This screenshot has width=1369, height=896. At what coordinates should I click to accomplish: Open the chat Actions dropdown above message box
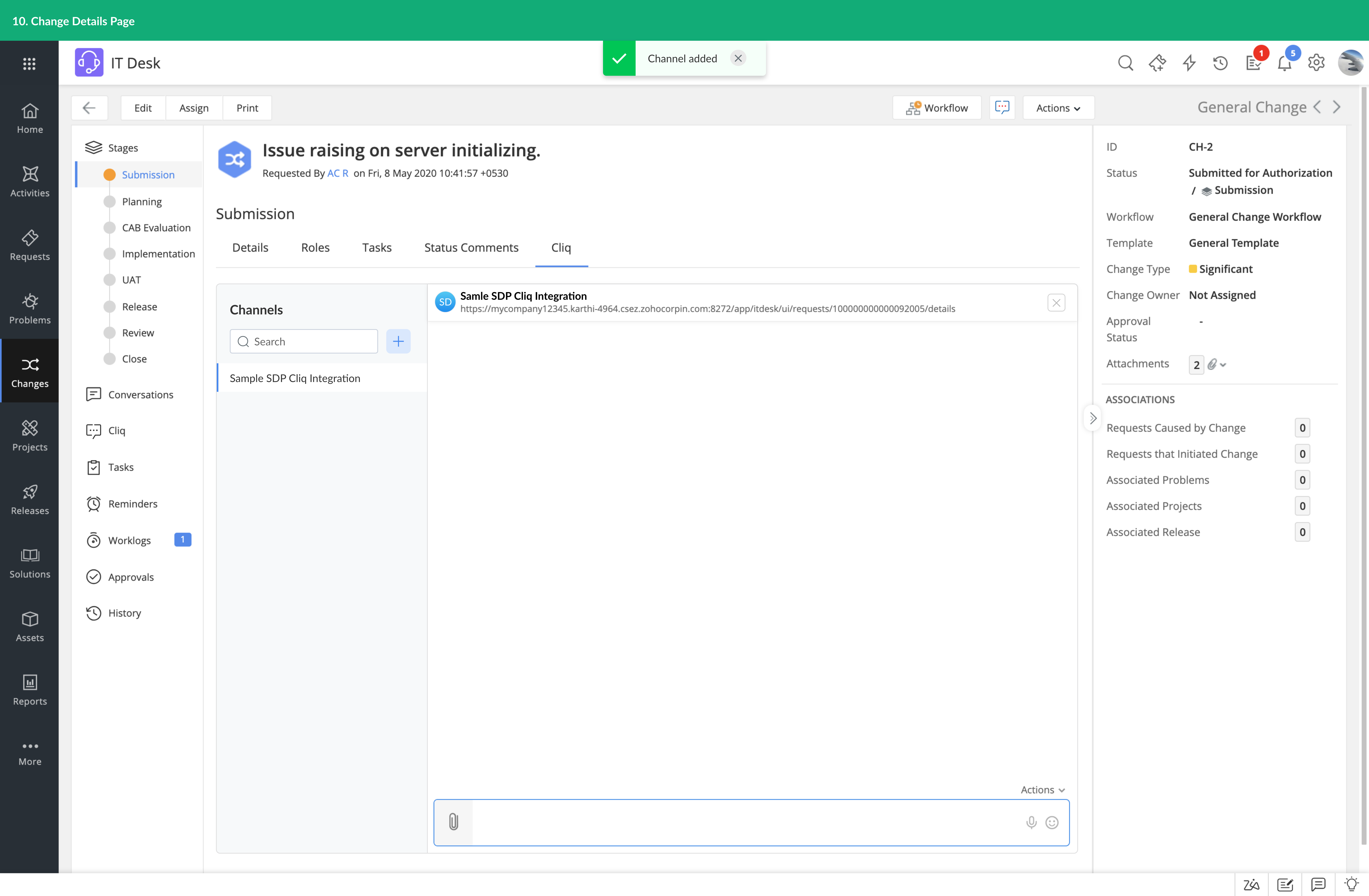[x=1043, y=790]
